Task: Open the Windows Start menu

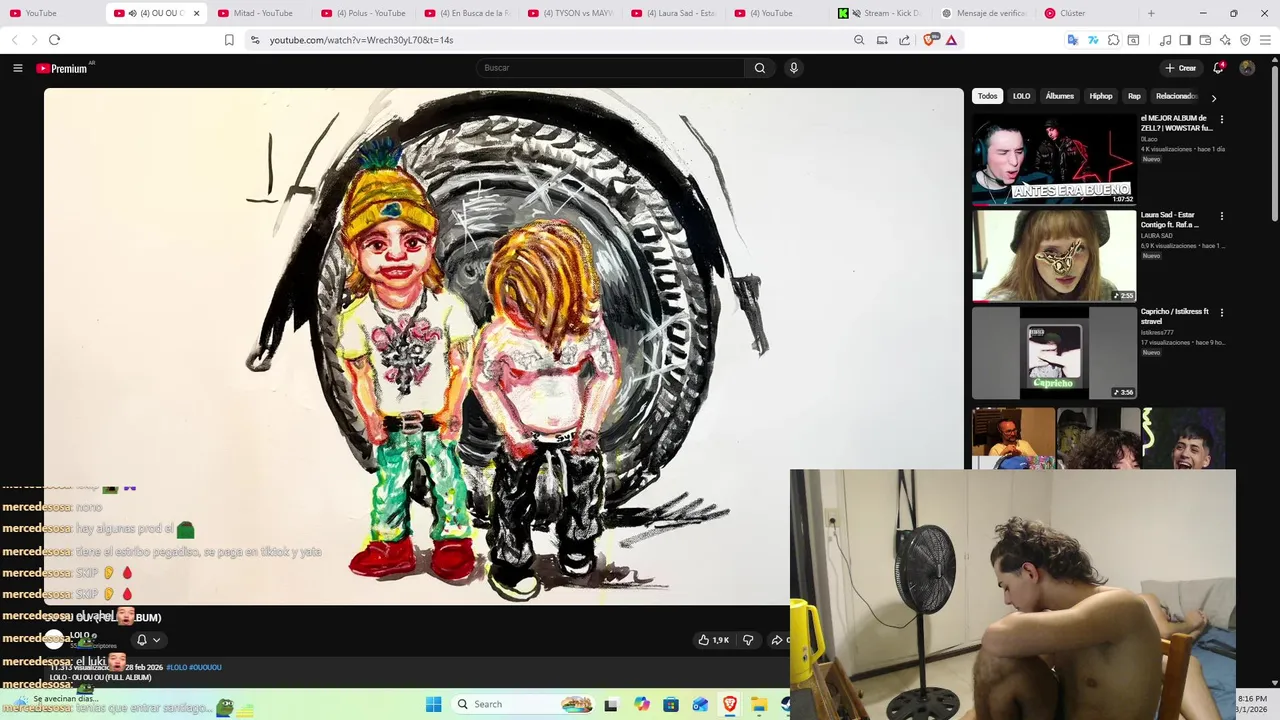Action: click(433, 704)
